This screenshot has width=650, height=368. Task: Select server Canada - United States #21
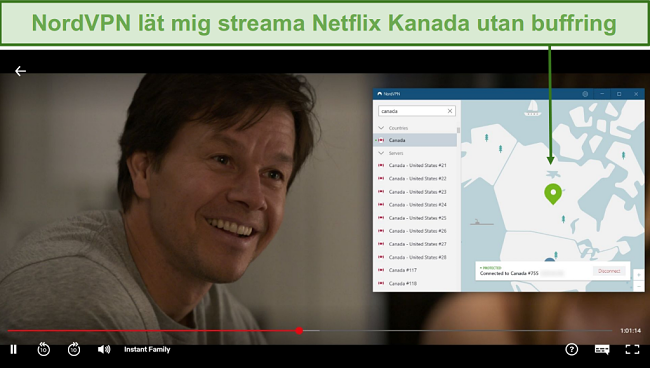[x=416, y=165]
